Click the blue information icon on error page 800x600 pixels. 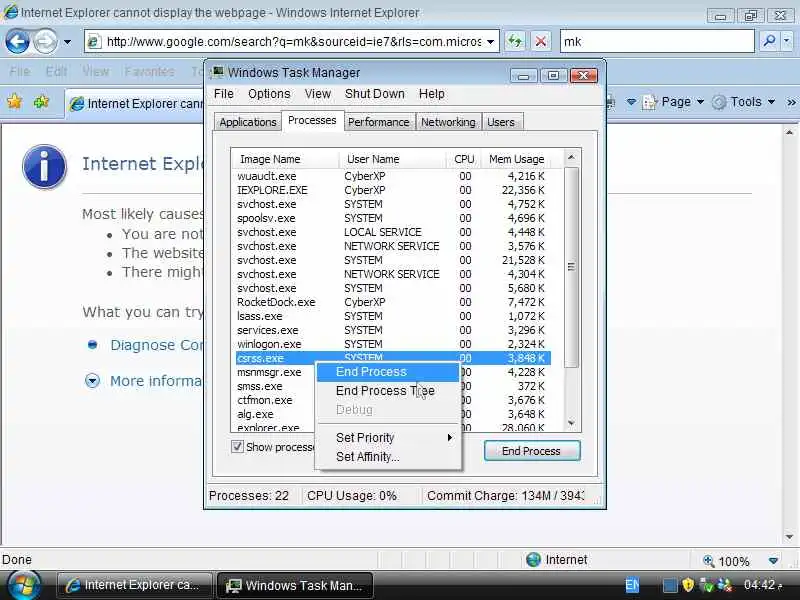coord(44,167)
